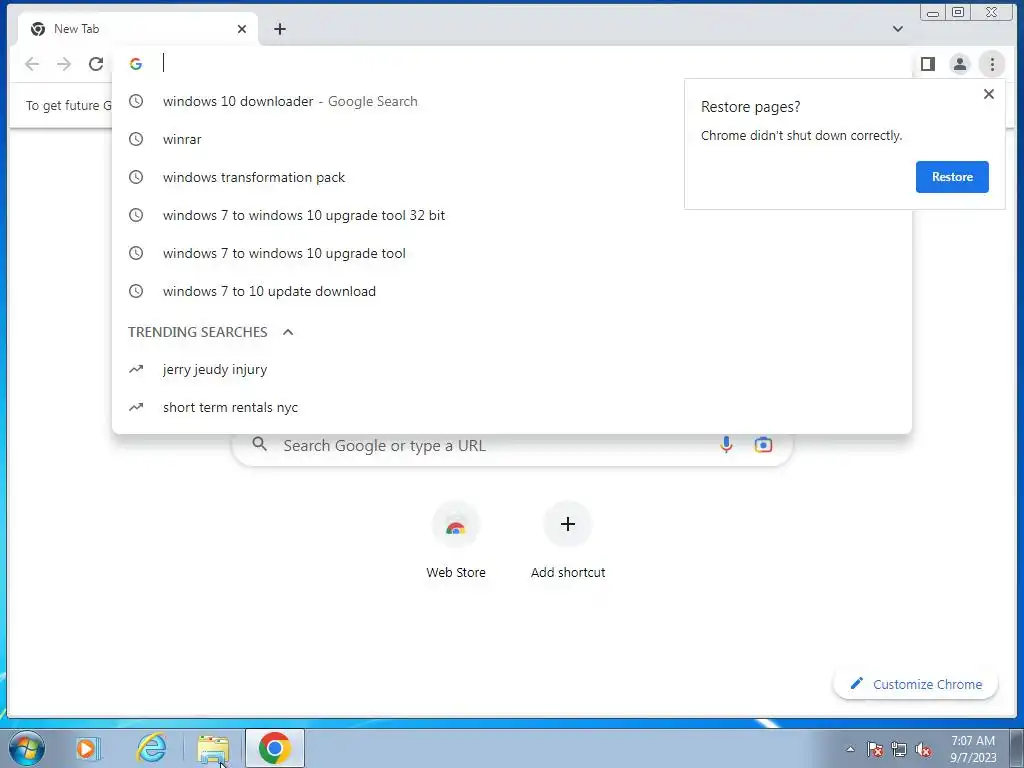Choose suggestion windows 10 downloader
Viewport: 1024px width, 768px height.
pyautogui.click(x=511, y=101)
